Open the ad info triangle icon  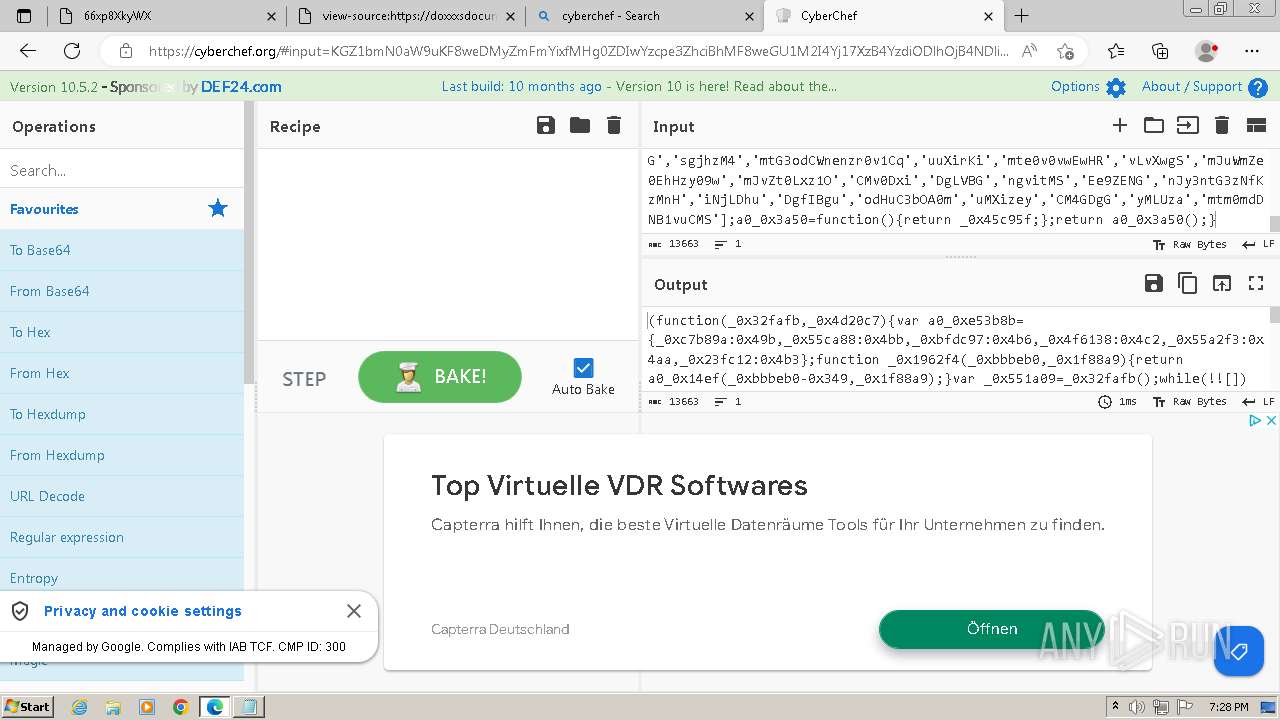[x=1256, y=421]
